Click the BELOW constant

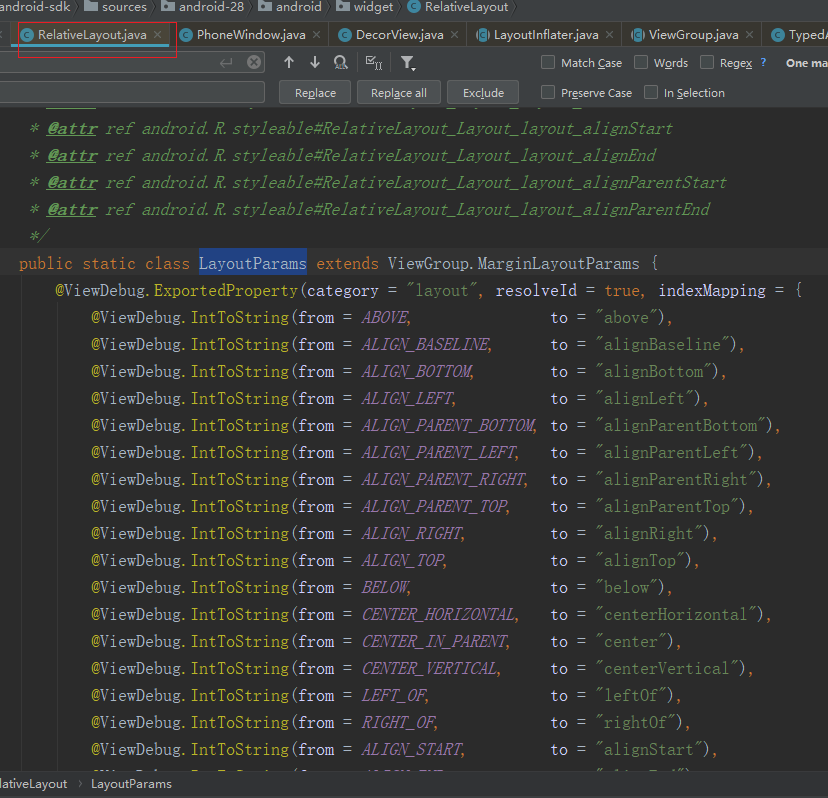tap(384, 587)
